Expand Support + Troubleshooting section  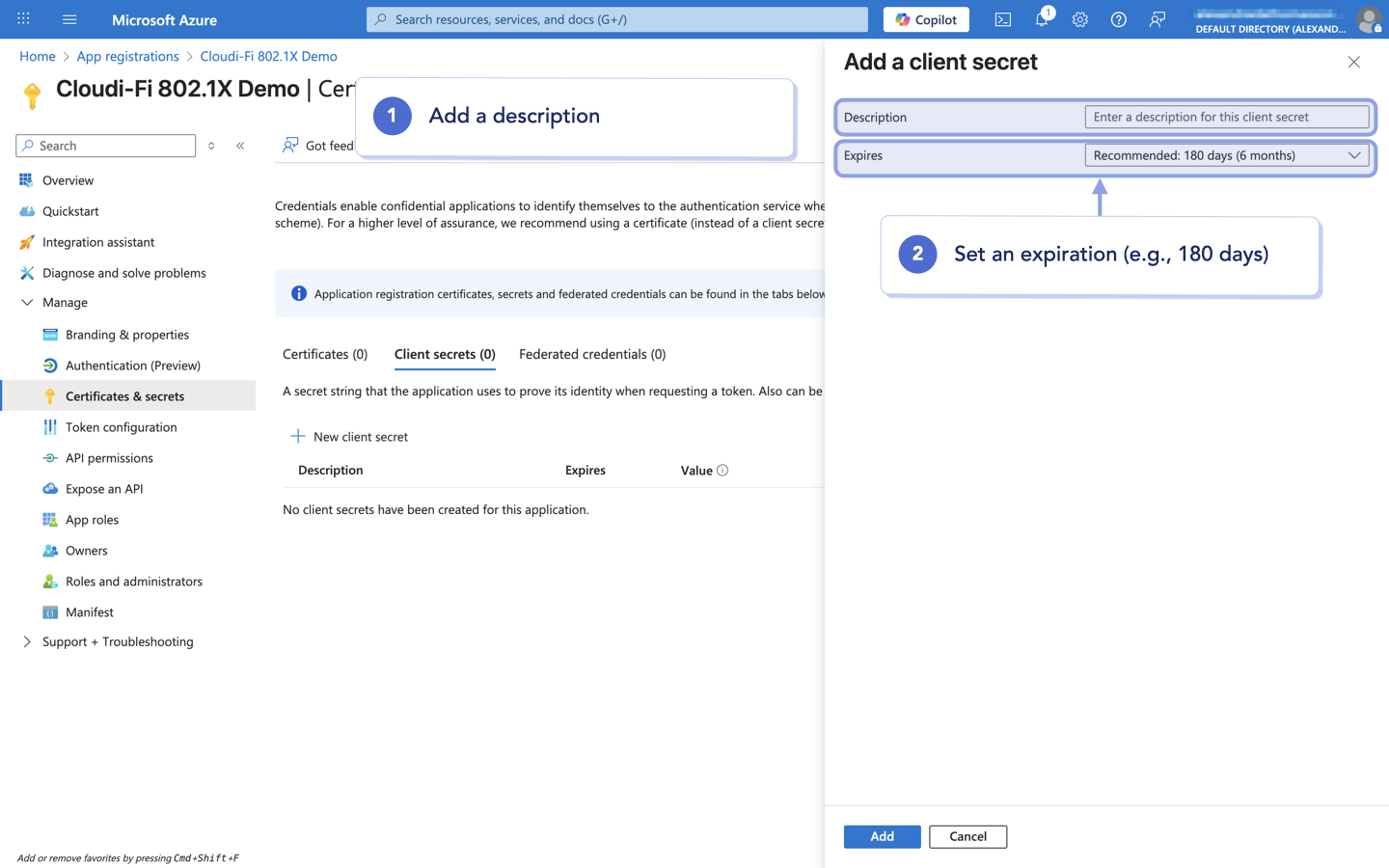coord(27,642)
